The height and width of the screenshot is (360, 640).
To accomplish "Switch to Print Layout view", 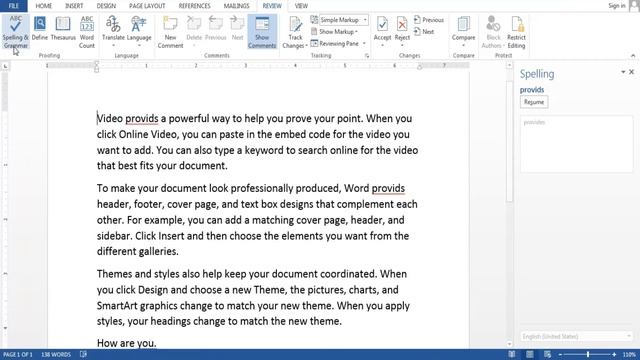I will click(530, 354).
